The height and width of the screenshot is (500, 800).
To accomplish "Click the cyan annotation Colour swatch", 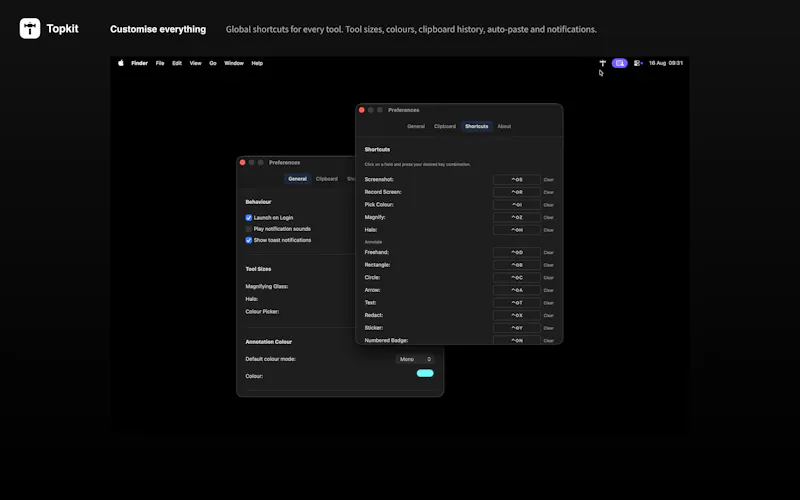I will point(425,373).
